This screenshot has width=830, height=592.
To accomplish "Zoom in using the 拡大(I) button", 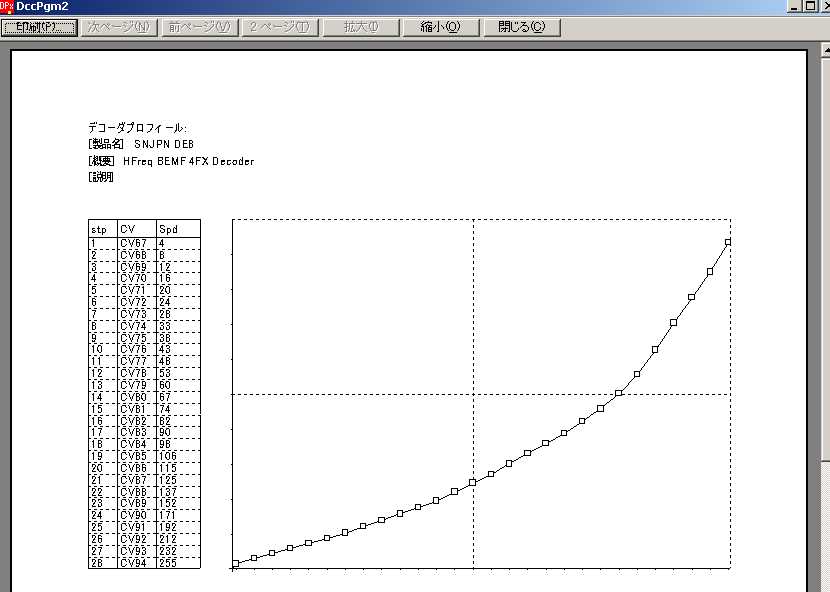I will (361, 27).
